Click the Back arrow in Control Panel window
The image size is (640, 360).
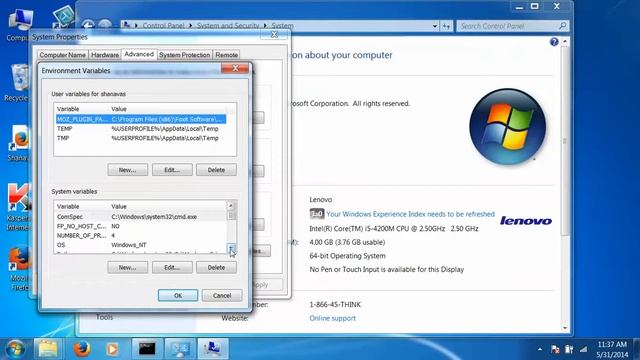(88, 25)
